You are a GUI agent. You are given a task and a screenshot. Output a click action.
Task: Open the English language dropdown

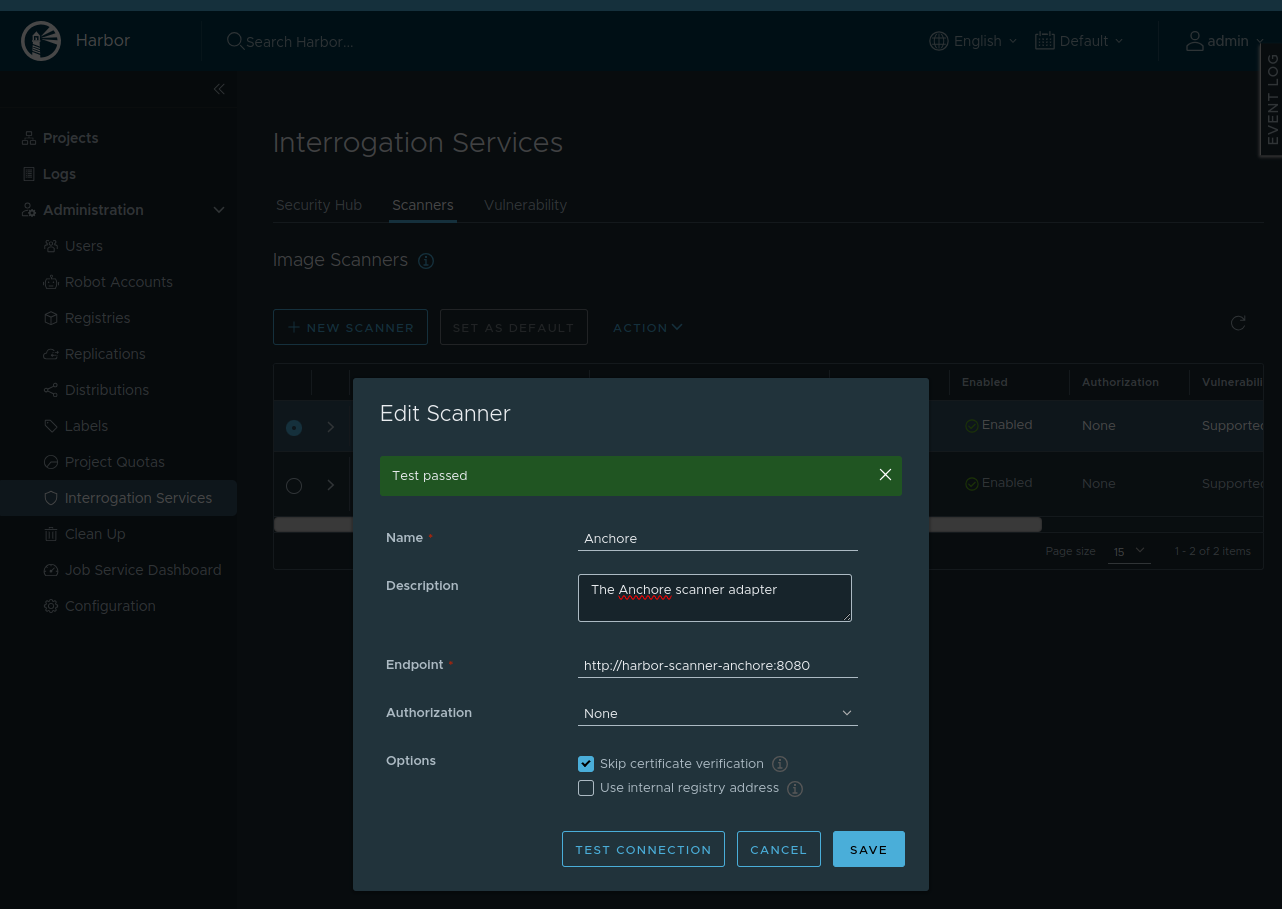click(973, 41)
